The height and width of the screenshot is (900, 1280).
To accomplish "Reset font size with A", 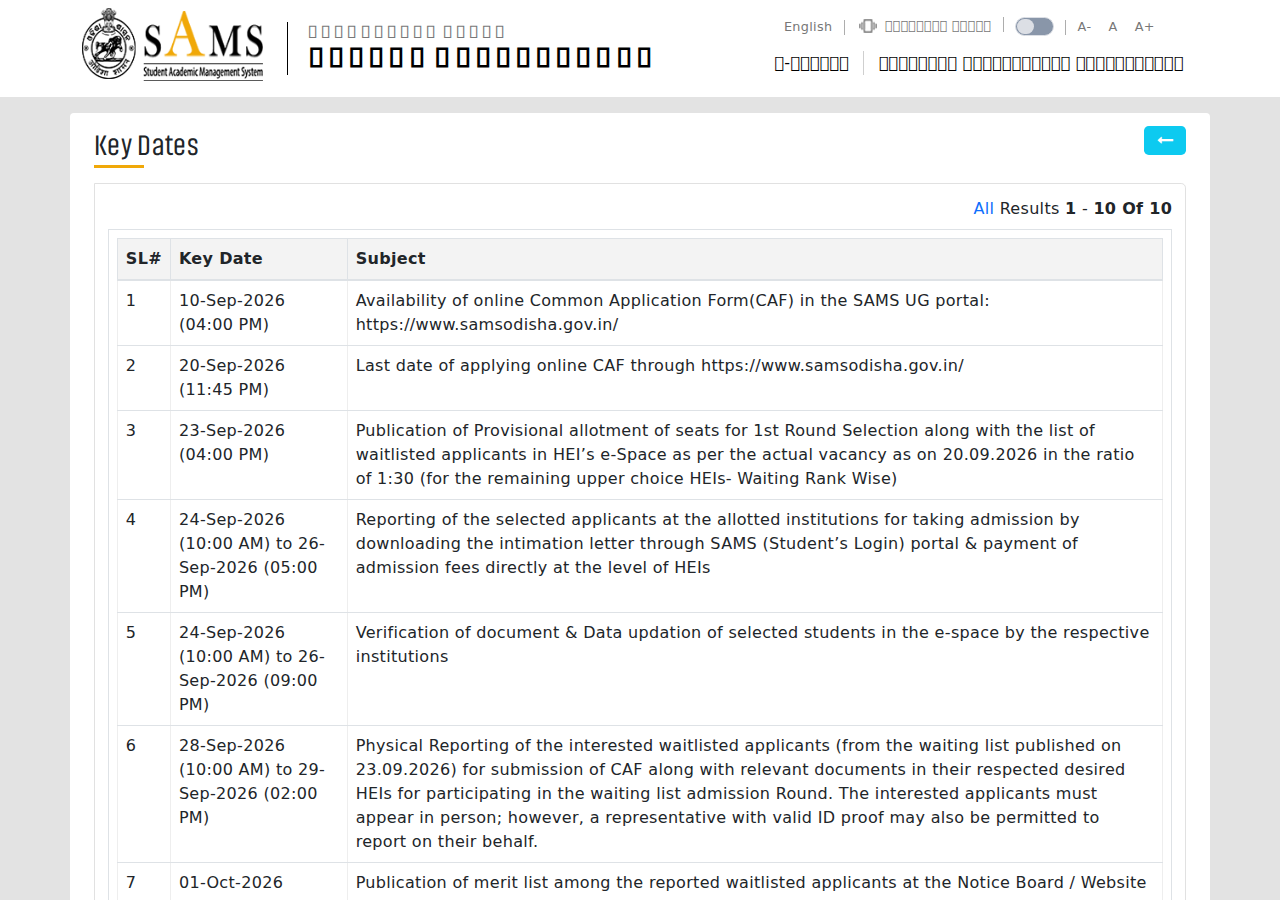I will [x=1113, y=27].
